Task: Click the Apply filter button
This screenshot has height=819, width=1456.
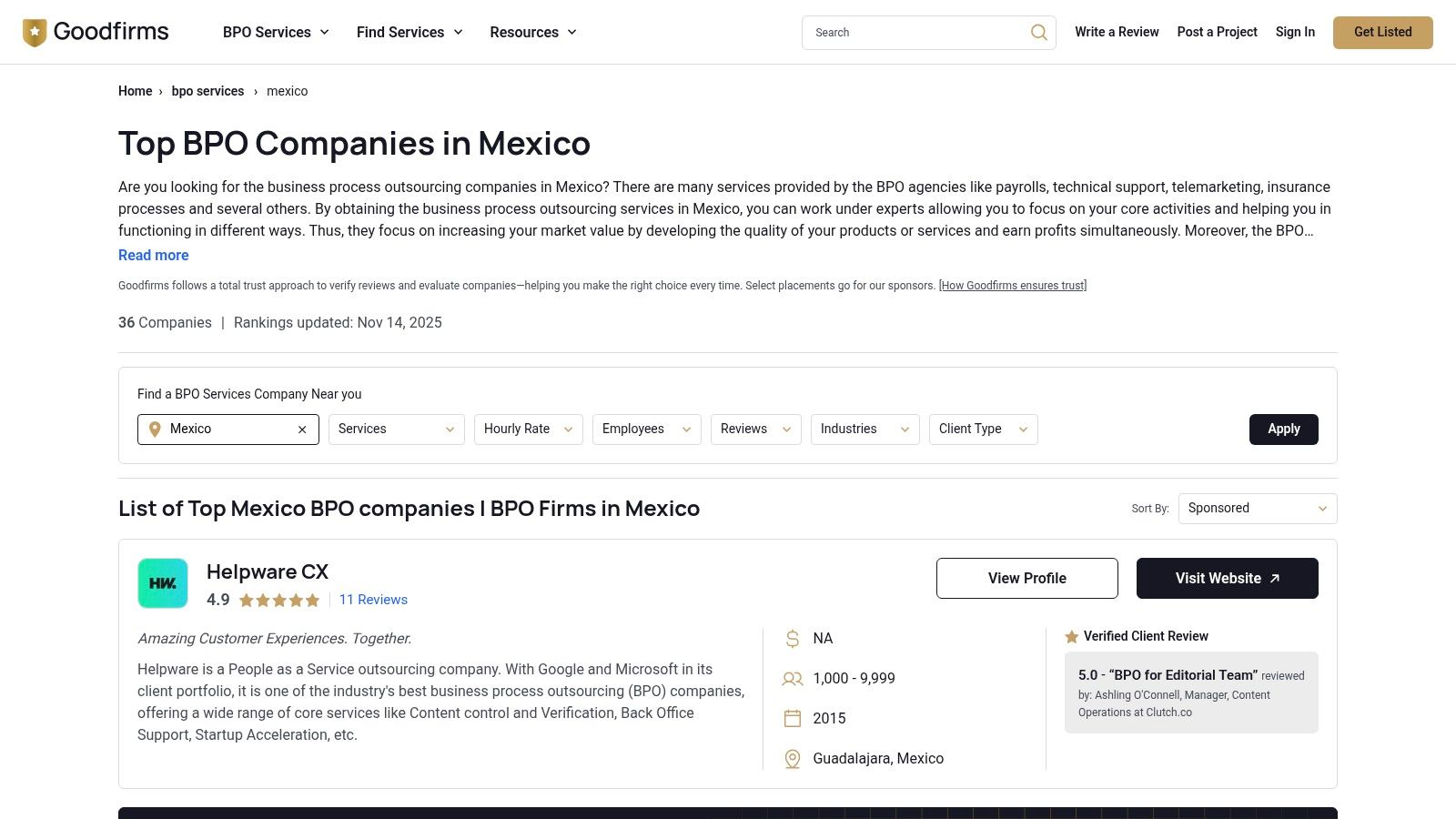Action: tap(1283, 429)
